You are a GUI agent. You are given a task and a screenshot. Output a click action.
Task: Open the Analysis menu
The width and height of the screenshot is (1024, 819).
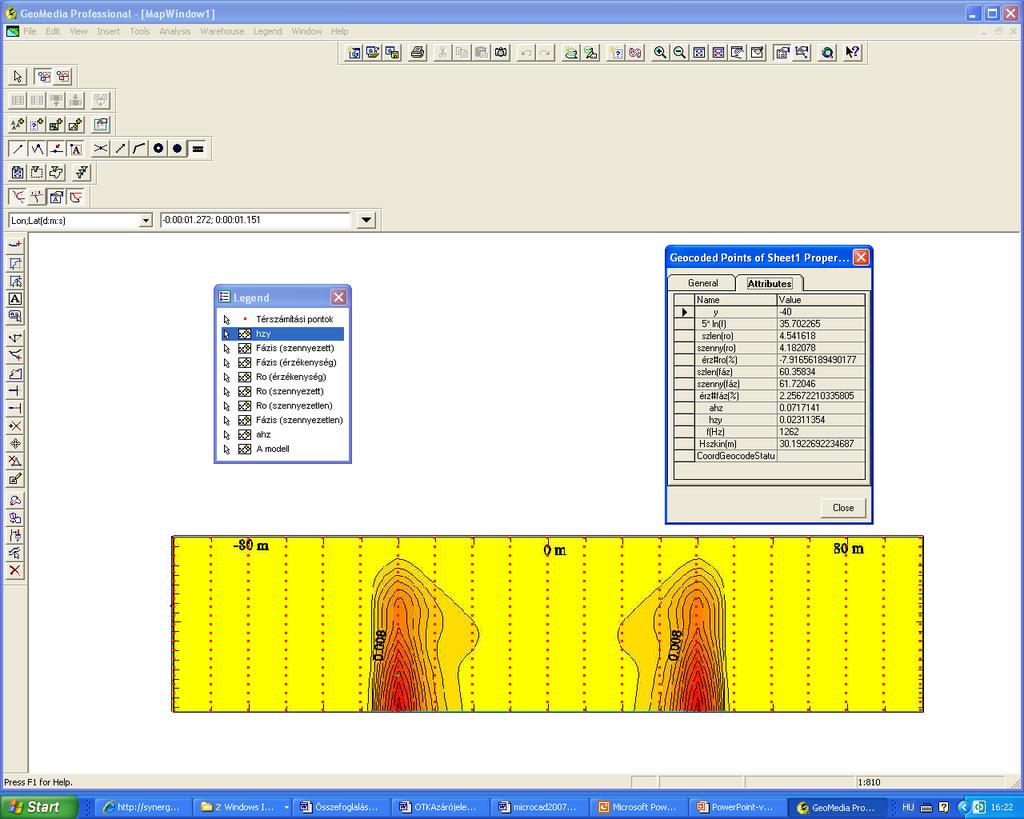[x=175, y=31]
